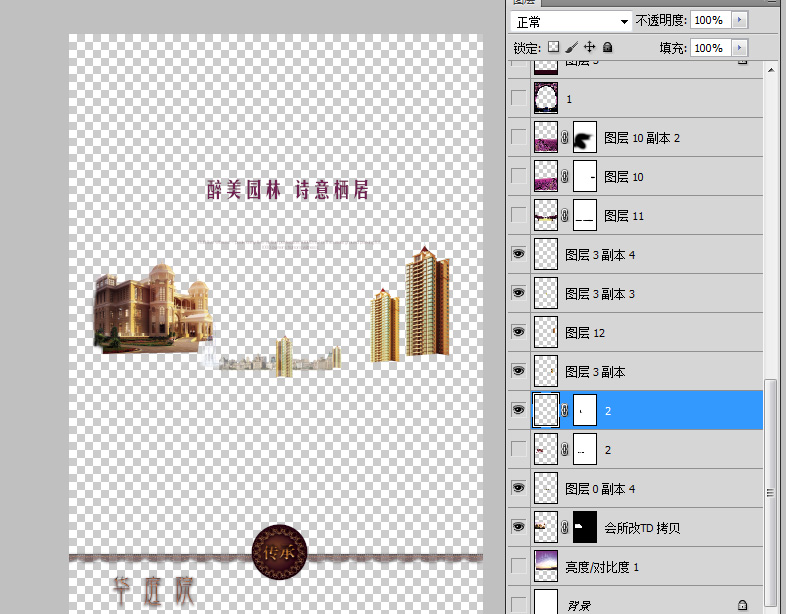The image size is (786, 614).
Task: Select the 图层 10 layer thumbnail
Action: click(546, 176)
